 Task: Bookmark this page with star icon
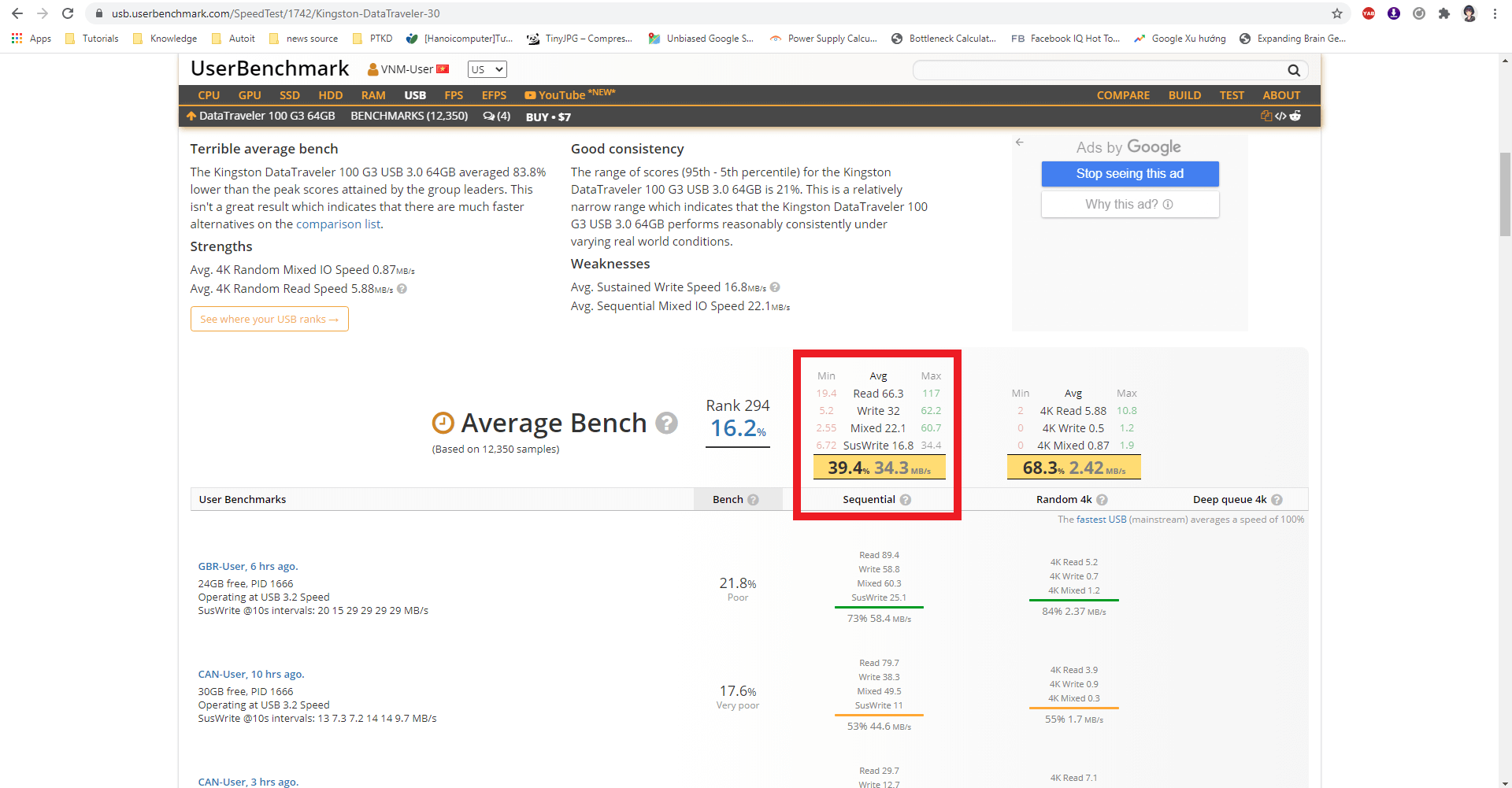click(1337, 13)
